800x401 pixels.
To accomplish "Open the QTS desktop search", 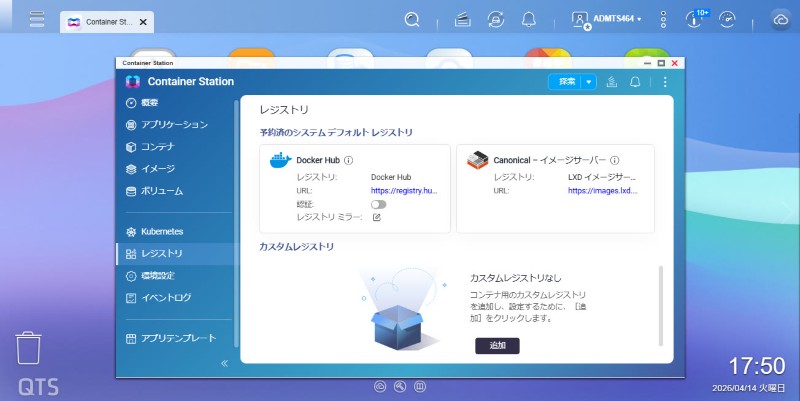I will (412, 19).
